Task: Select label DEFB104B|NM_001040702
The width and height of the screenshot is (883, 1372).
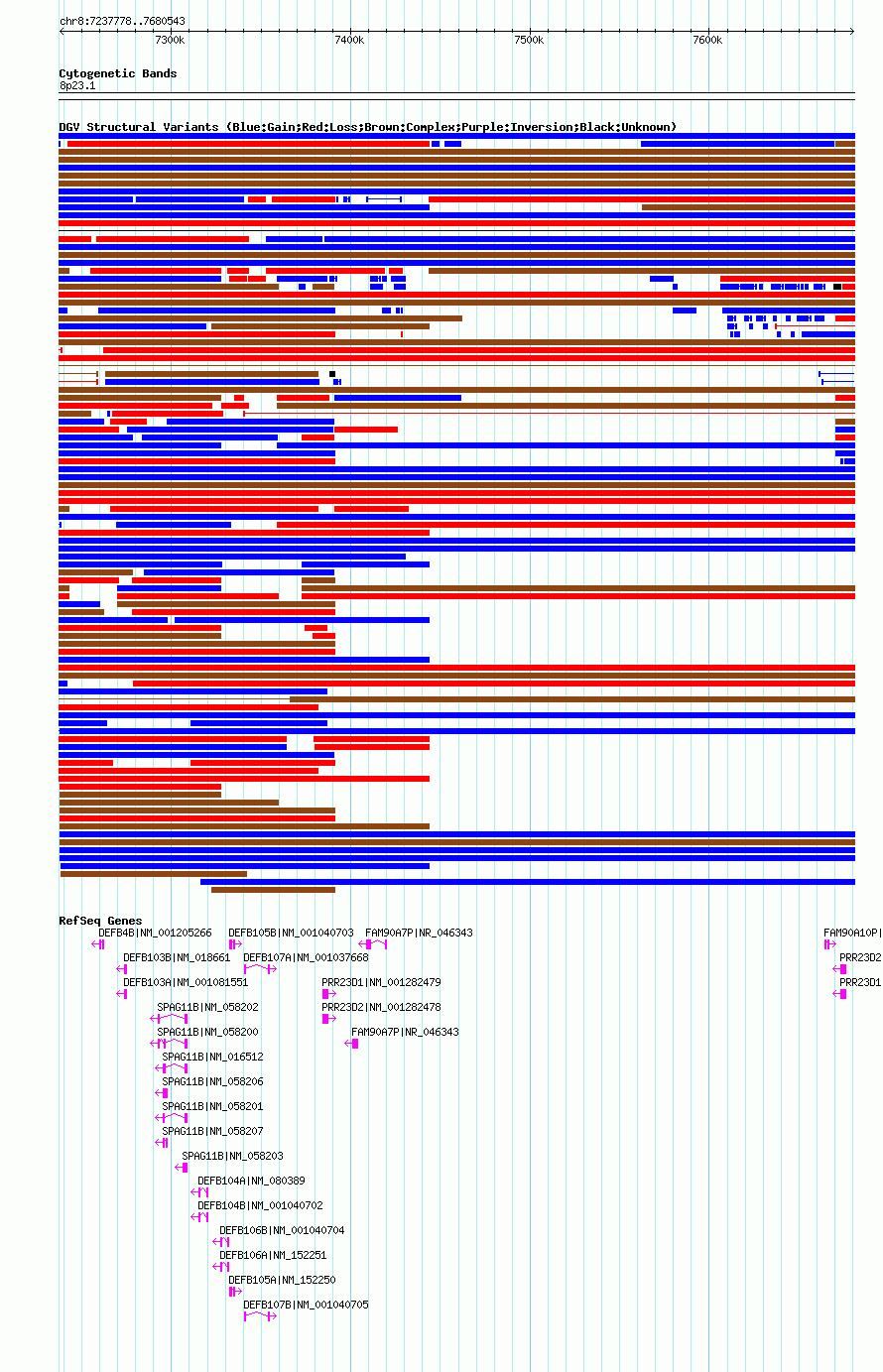Action: (x=260, y=1205)
